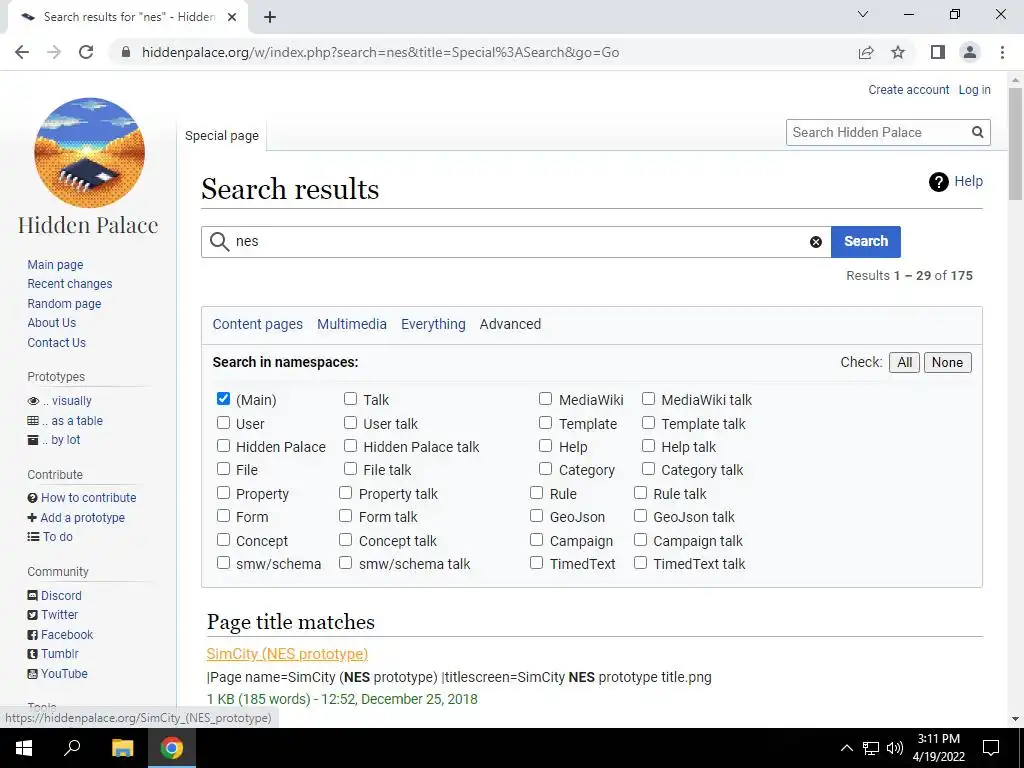Open the Windows Start menu

(x=24, y=748)
